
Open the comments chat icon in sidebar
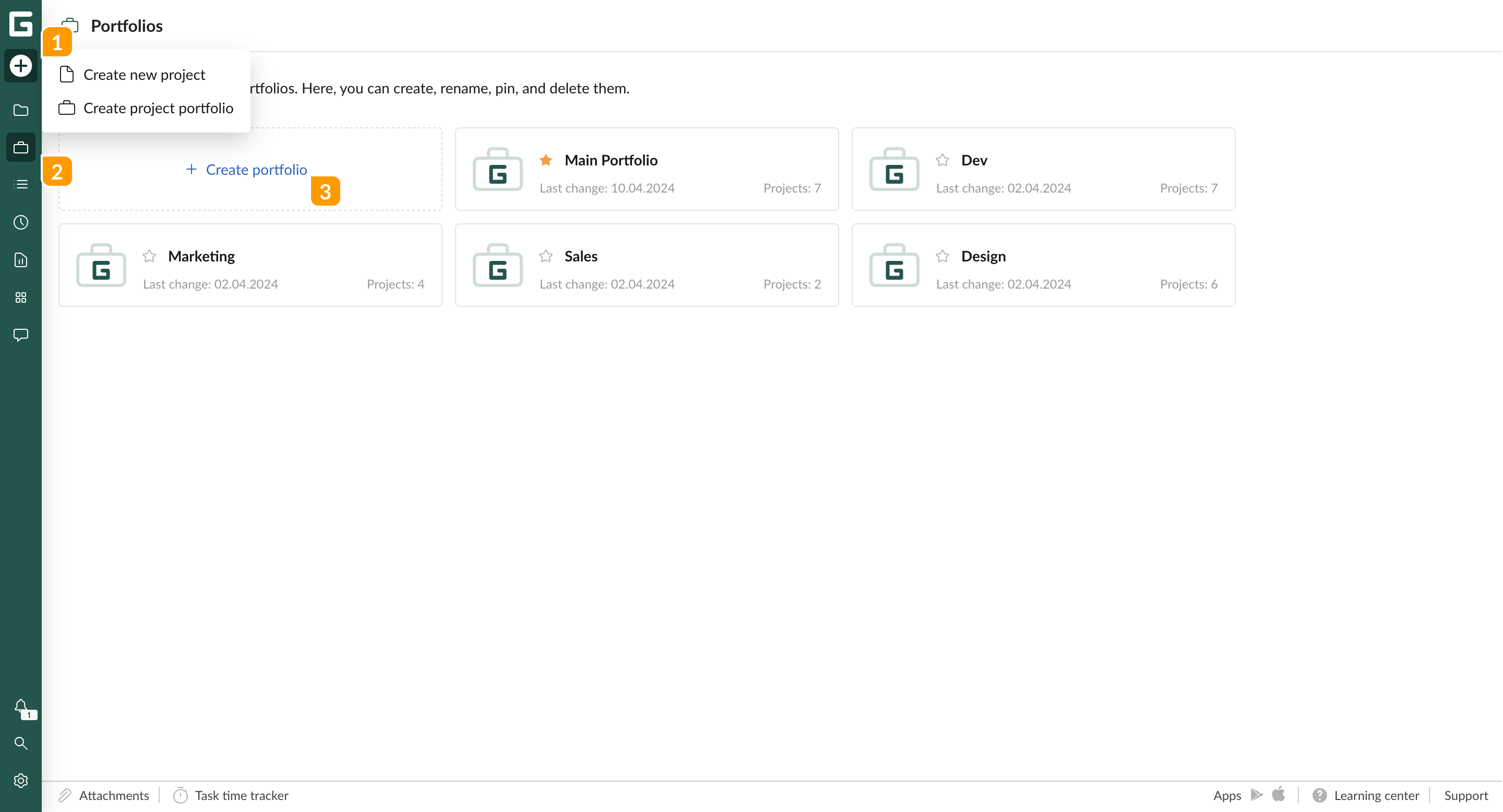(21, 335)
